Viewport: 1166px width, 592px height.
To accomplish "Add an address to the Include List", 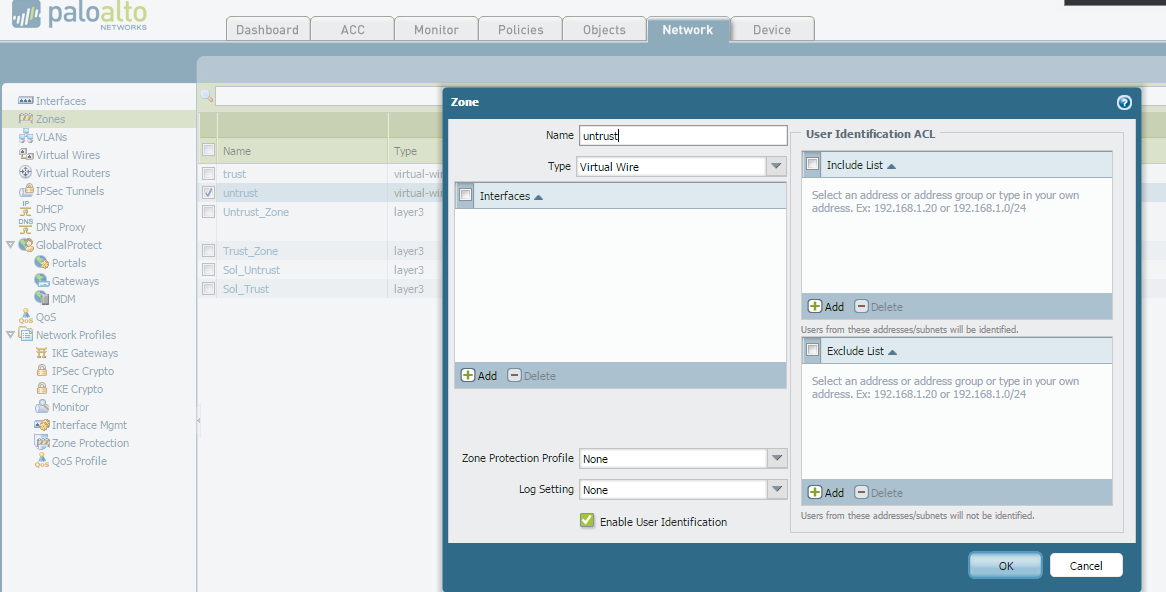I will (826, 306).
